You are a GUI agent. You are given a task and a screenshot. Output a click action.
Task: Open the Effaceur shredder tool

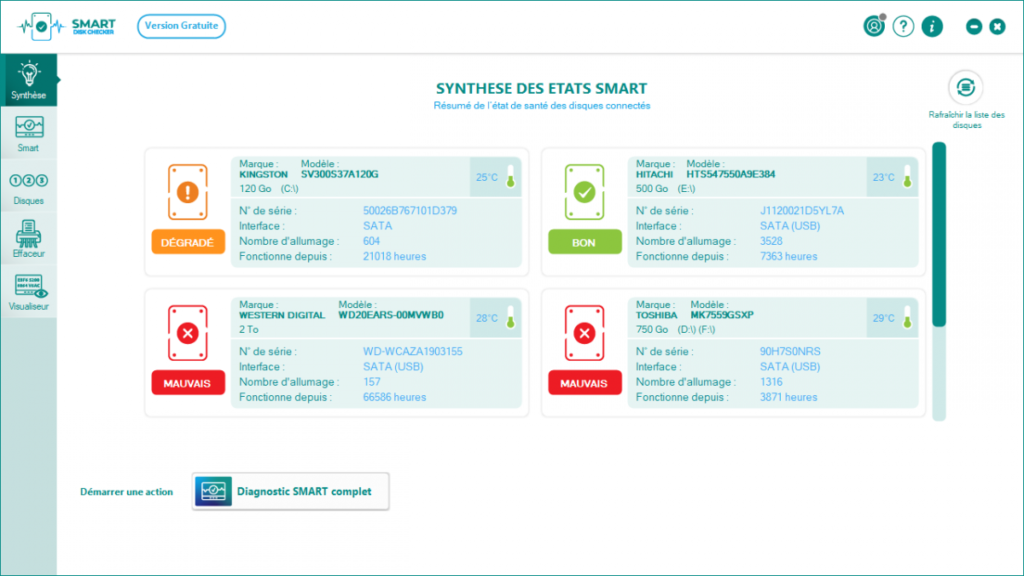[29, 239]
